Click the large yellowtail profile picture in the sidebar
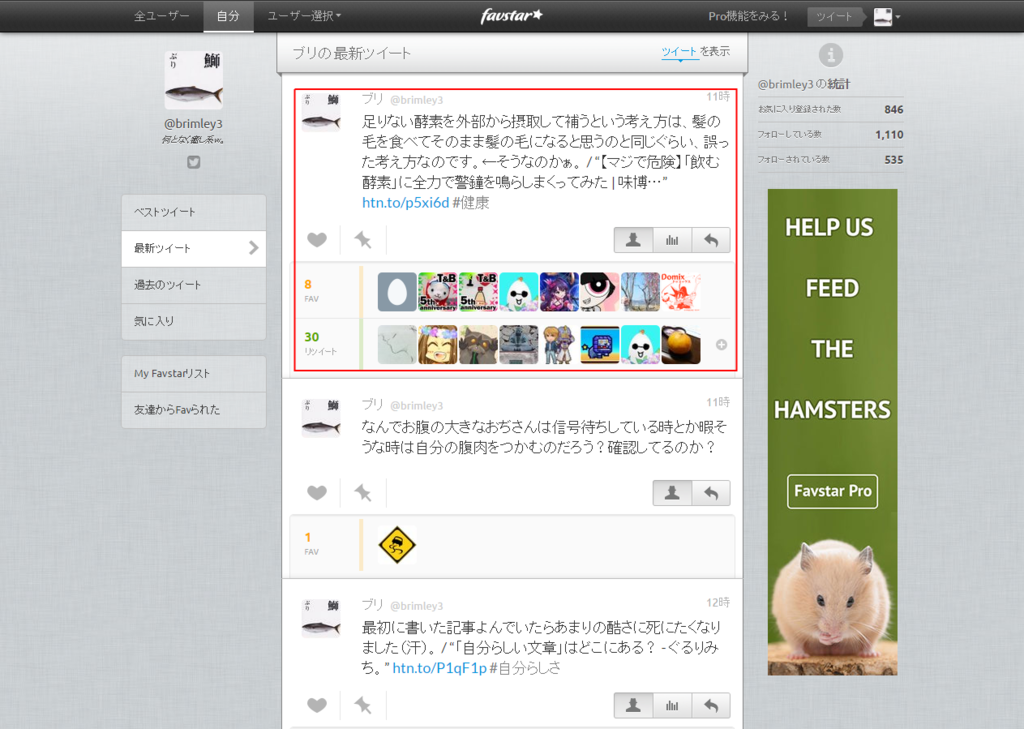 (x=193, y=80)
